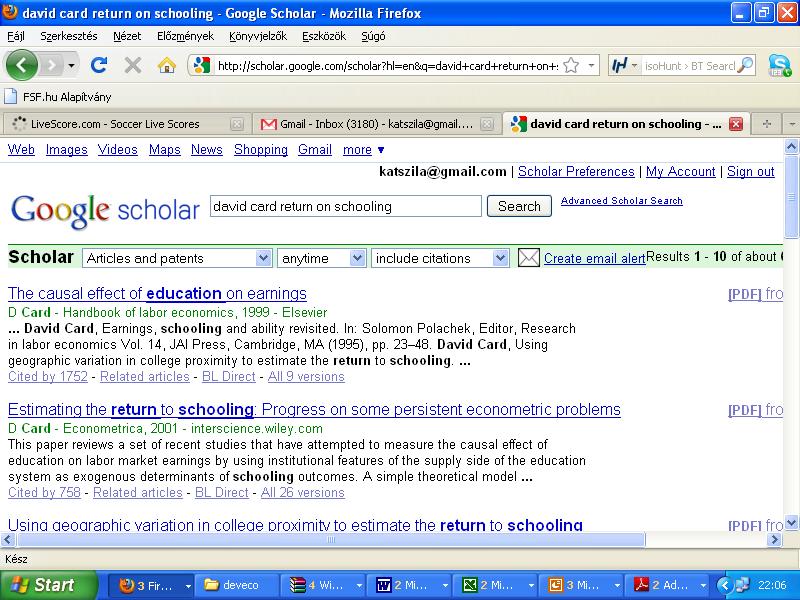Switch to the Gmail Inbox tab

click(x=378, y=124)
